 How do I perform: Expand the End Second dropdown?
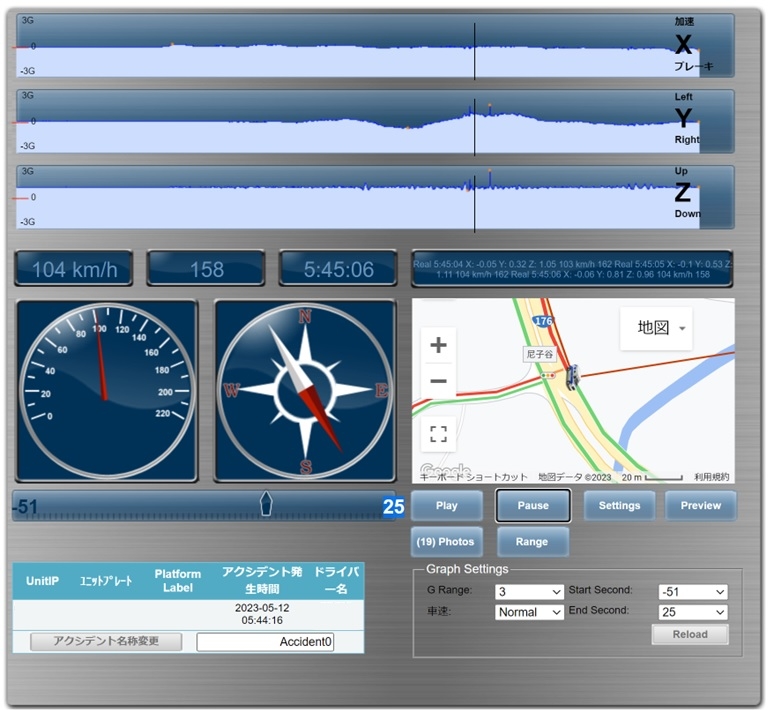[692, 612]
